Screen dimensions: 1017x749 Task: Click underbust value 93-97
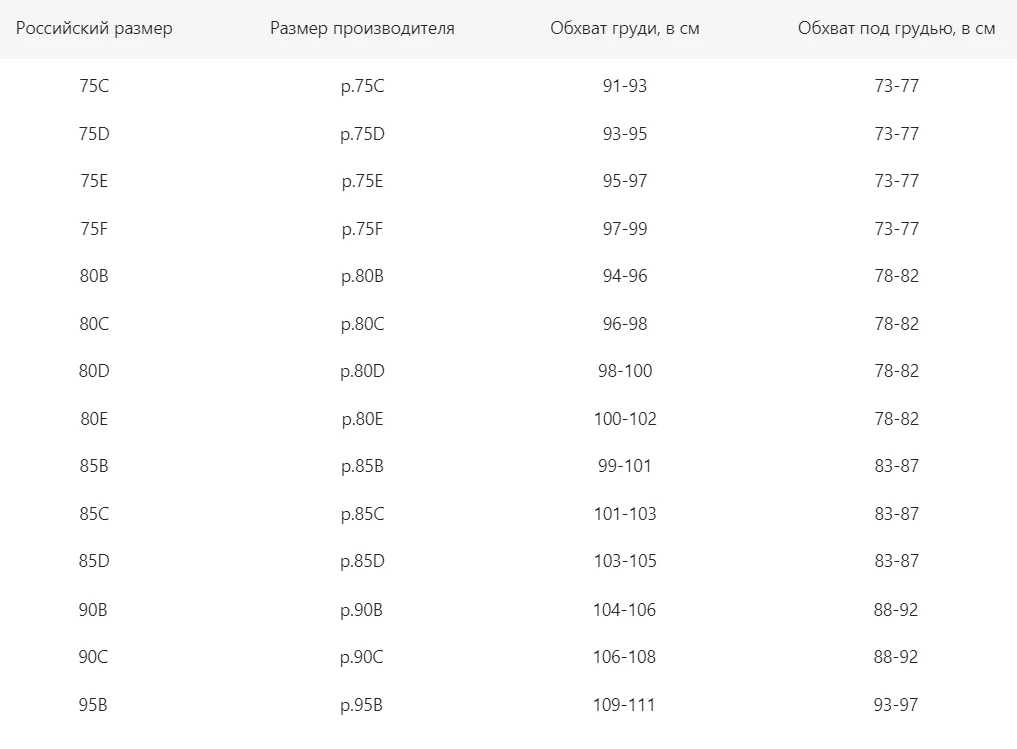[896, 705]
